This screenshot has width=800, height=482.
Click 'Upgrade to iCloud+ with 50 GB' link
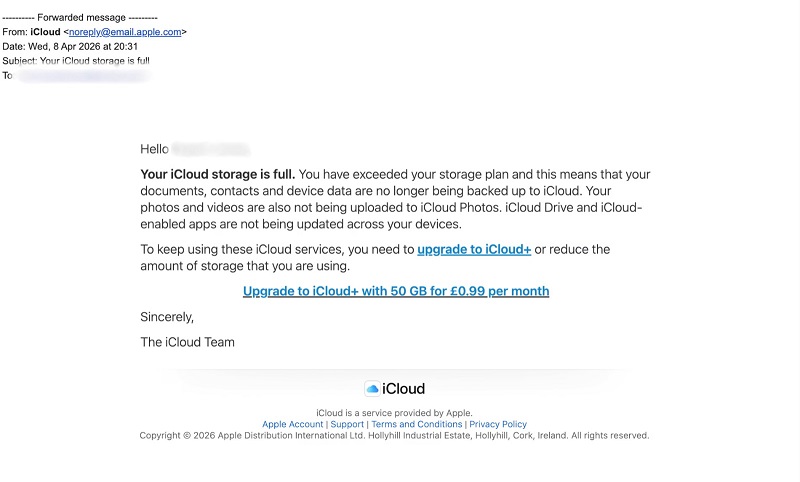coord(396,291)
